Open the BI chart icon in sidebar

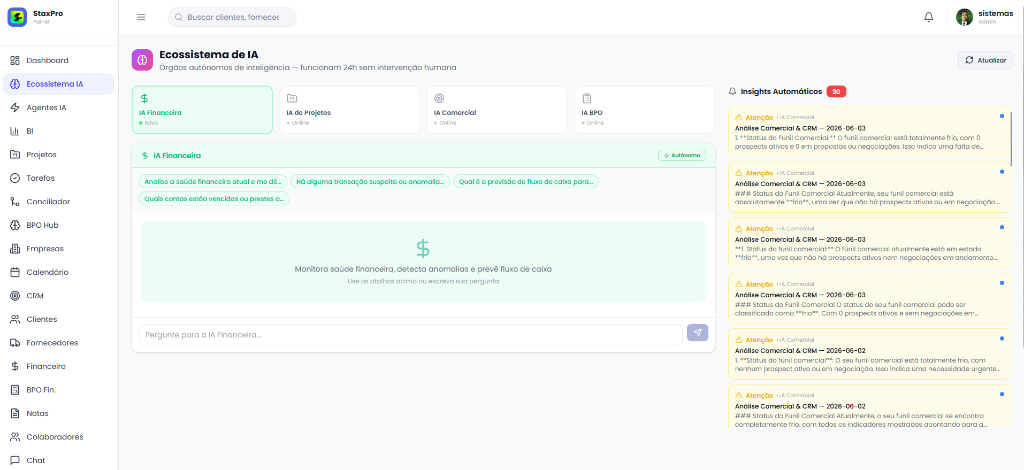point(15,131)
